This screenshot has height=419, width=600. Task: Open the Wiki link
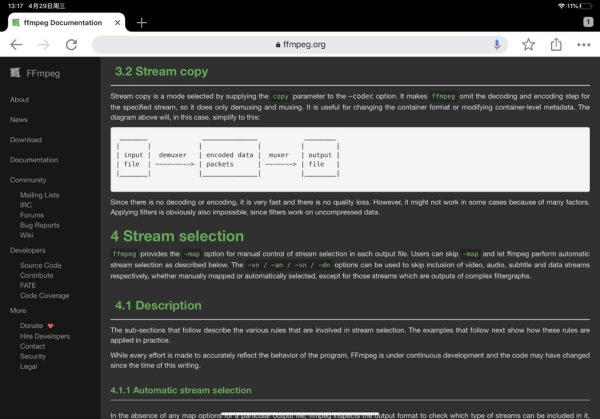pos(26,235)
